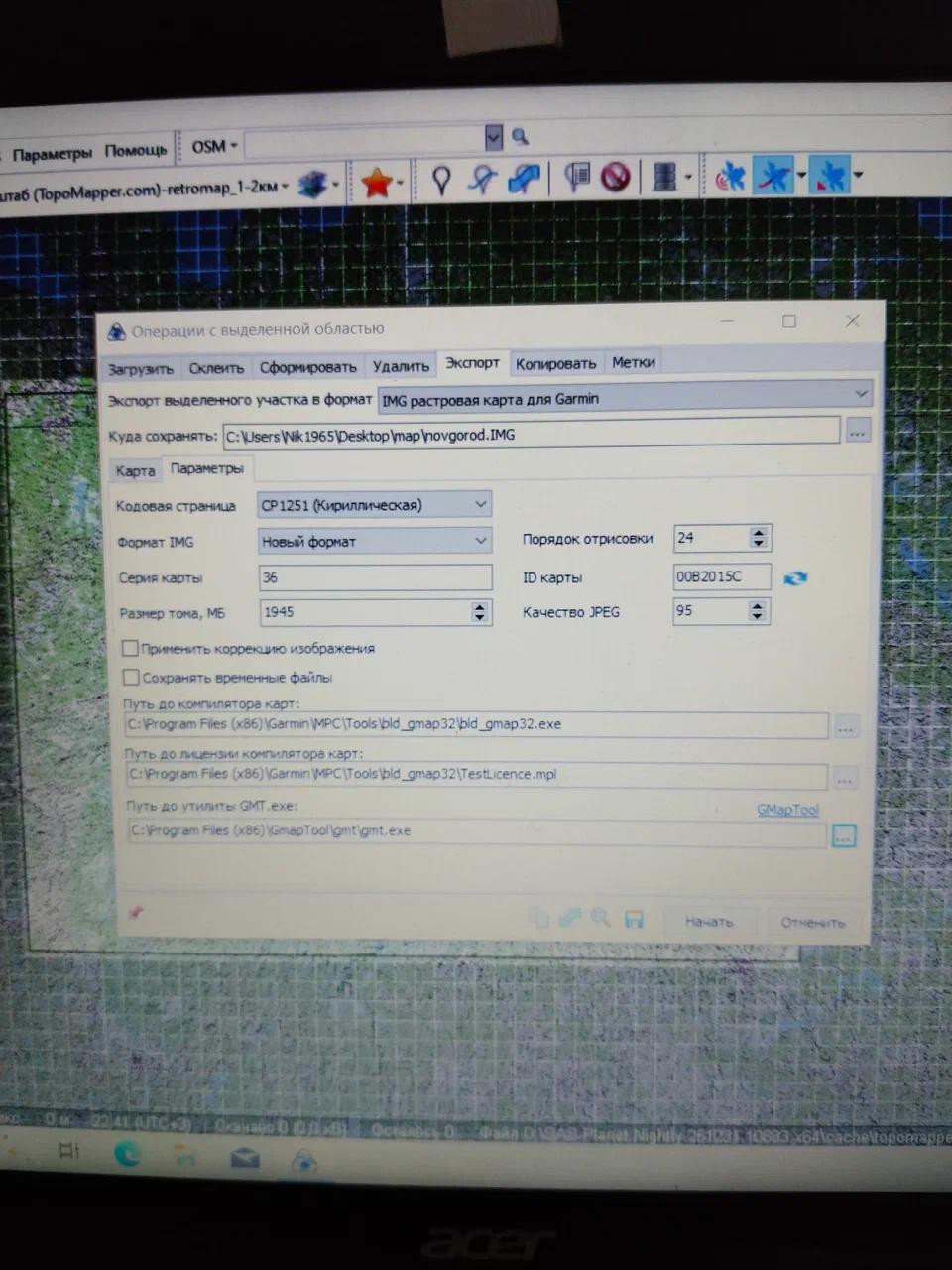Click the 'Серия карты' input field
Screen dimensions: 952x1270
[375, 577]
